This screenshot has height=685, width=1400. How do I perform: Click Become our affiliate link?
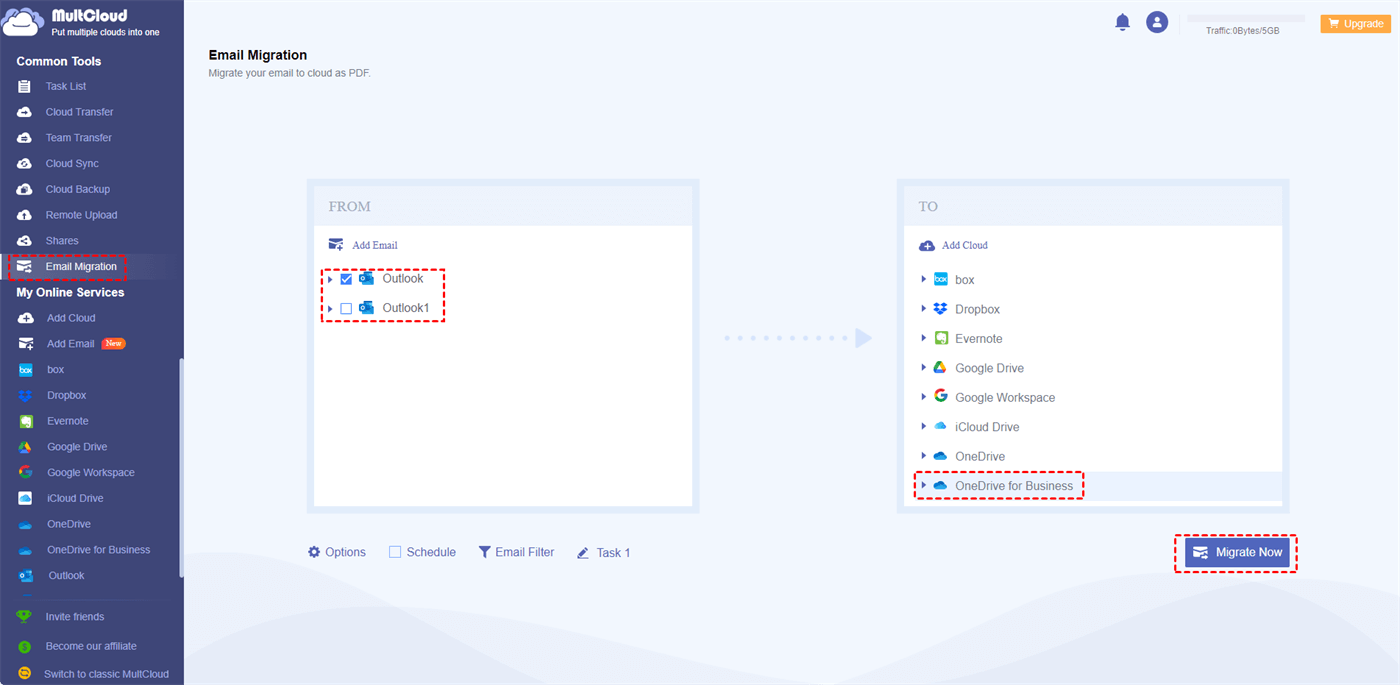pos(91,646)
